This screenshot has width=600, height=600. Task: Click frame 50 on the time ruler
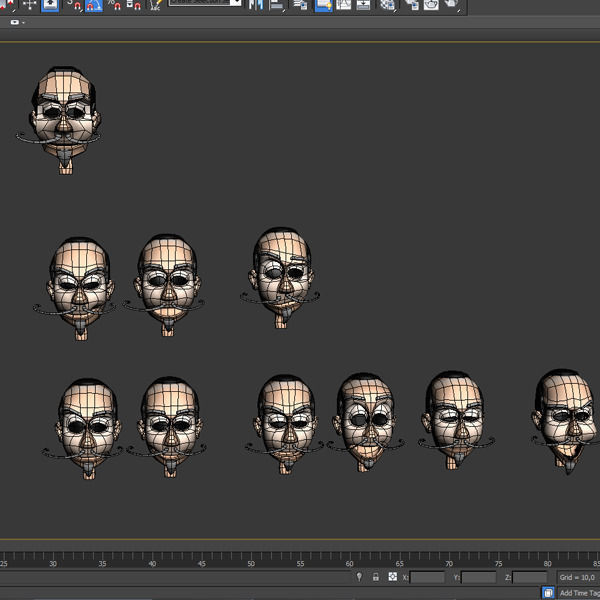click(251, 564)
